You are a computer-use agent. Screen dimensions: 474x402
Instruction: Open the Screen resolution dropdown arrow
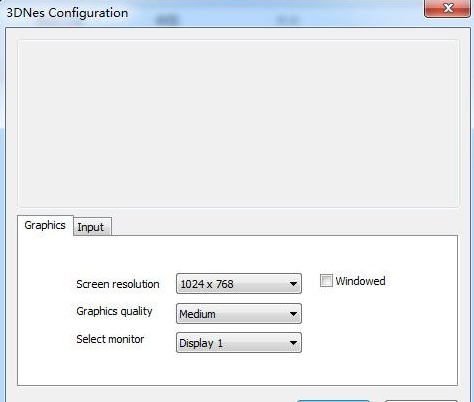(x=293, y=284)
